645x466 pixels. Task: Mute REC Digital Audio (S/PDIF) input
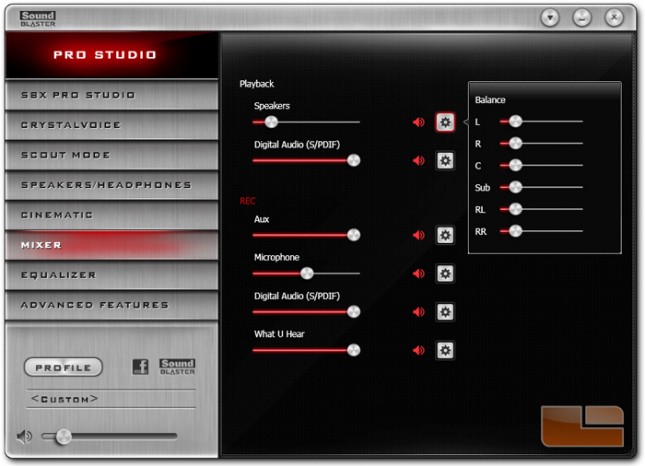pos(419,312)
